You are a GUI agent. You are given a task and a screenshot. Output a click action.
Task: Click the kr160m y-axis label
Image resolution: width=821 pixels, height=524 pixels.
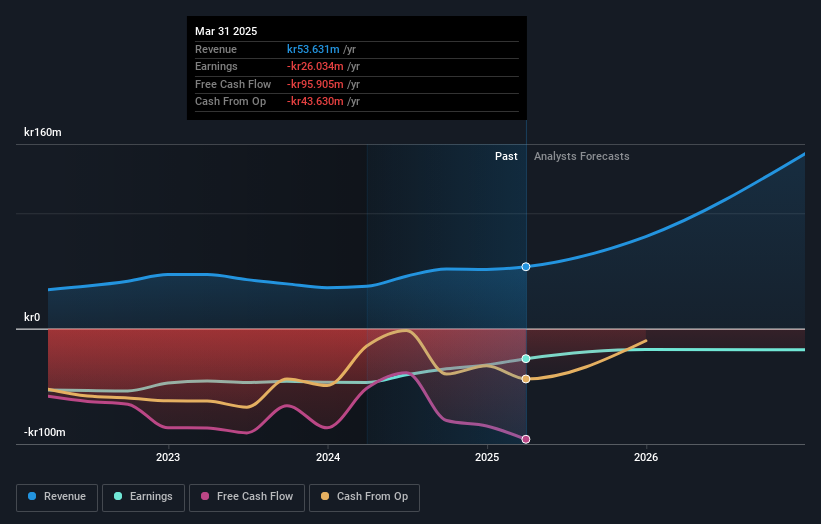tap(42, 132)
